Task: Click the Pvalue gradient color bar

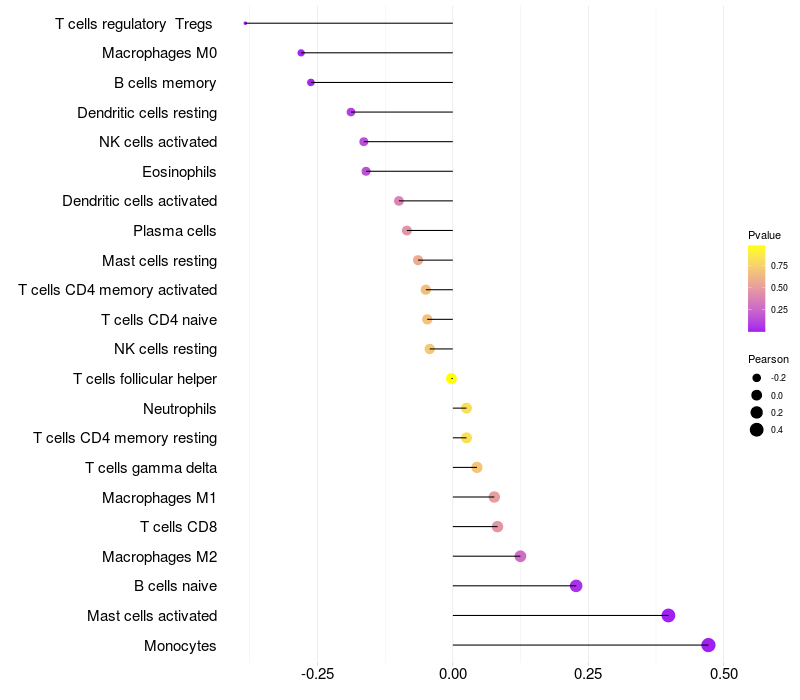Action: (757, 289)
